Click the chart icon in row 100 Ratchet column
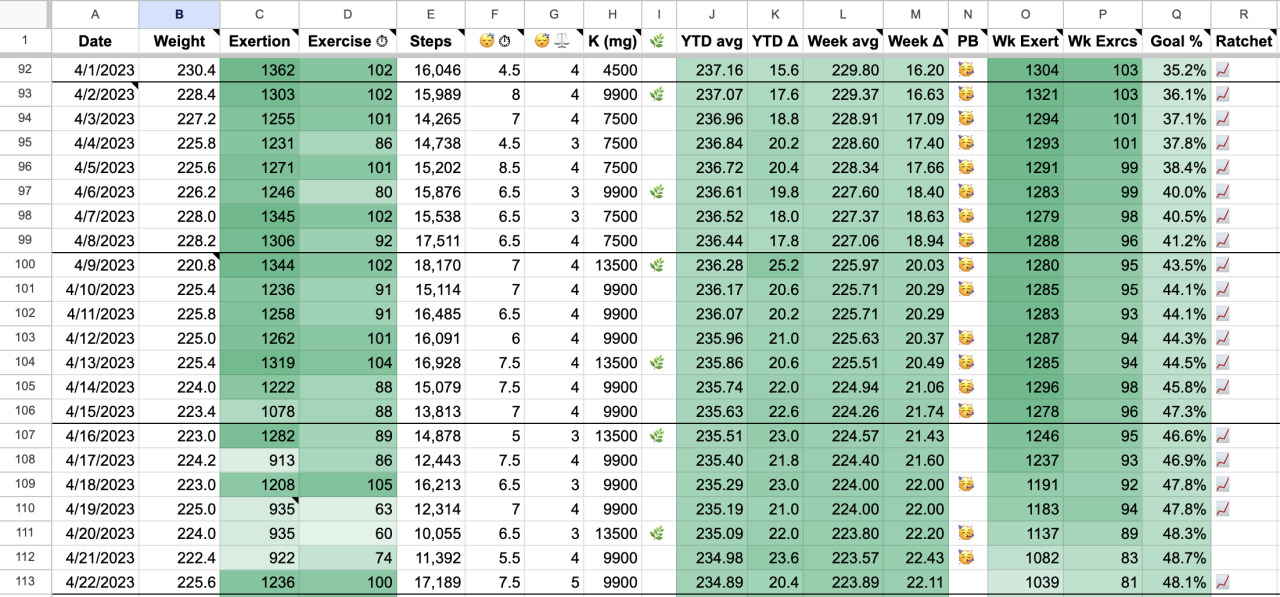1280x597 pixels. coord(1225,265)
